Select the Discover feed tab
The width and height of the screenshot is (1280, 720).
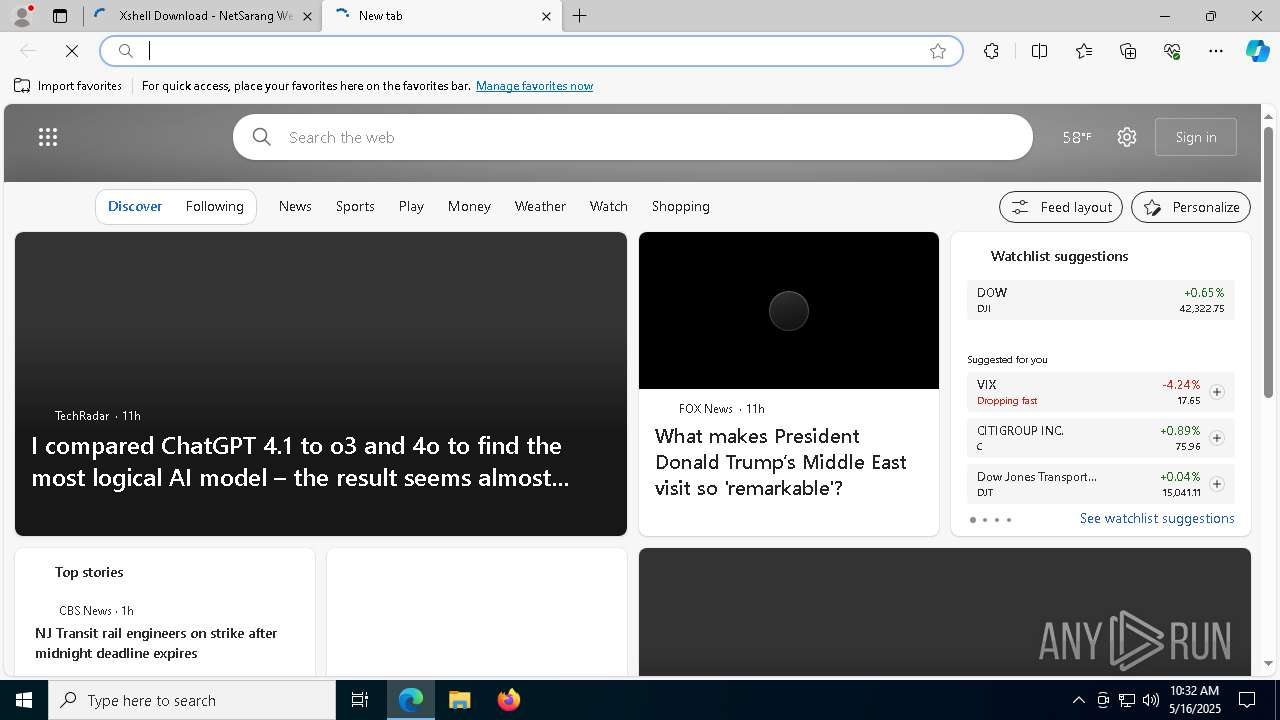(x=135, y=206)
